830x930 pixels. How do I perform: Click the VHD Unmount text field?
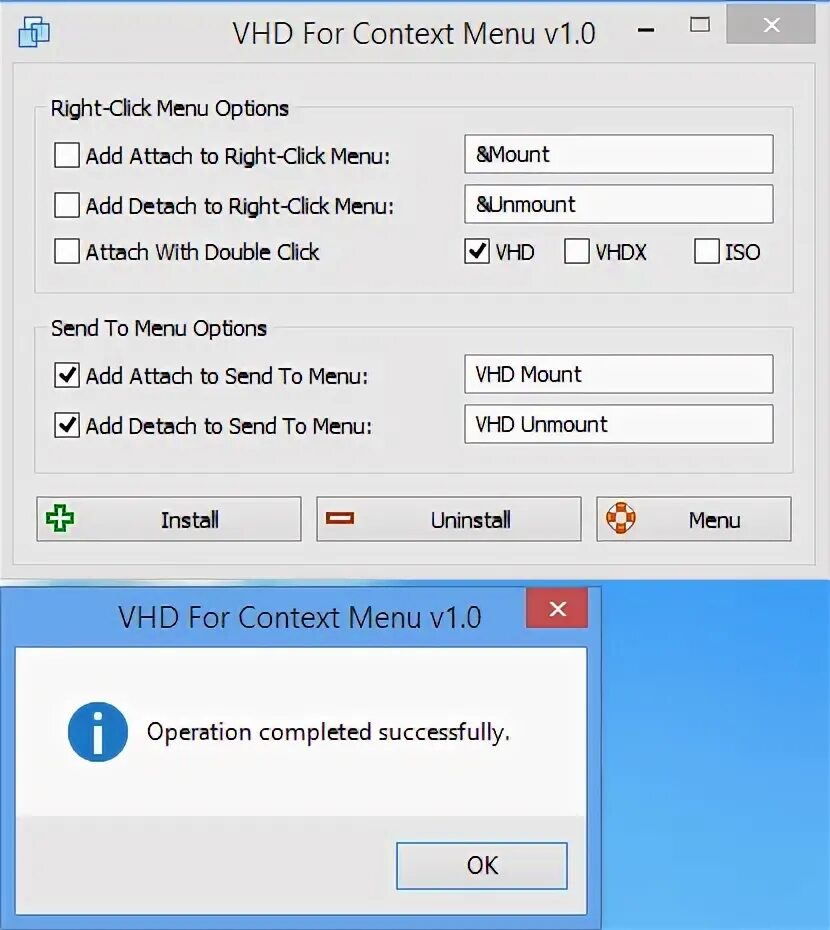tap(619, 424)
